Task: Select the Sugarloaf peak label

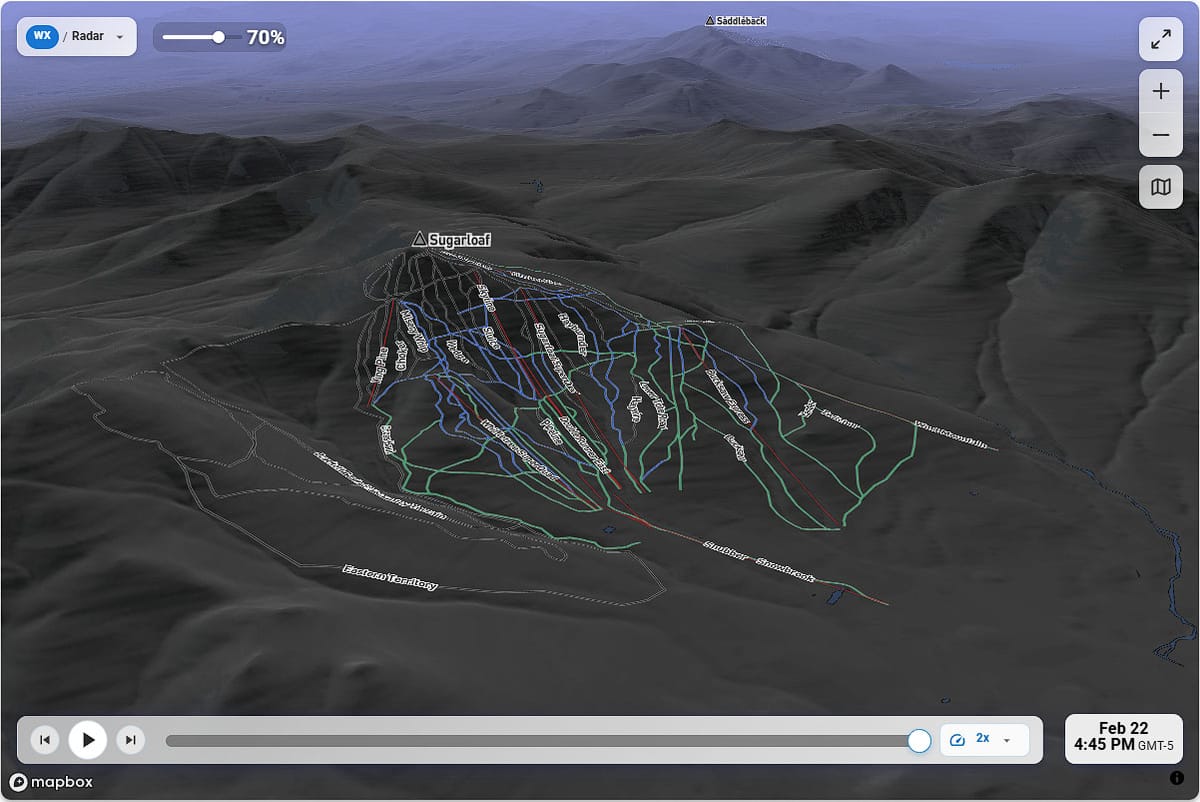Action: tap(452, 239)
